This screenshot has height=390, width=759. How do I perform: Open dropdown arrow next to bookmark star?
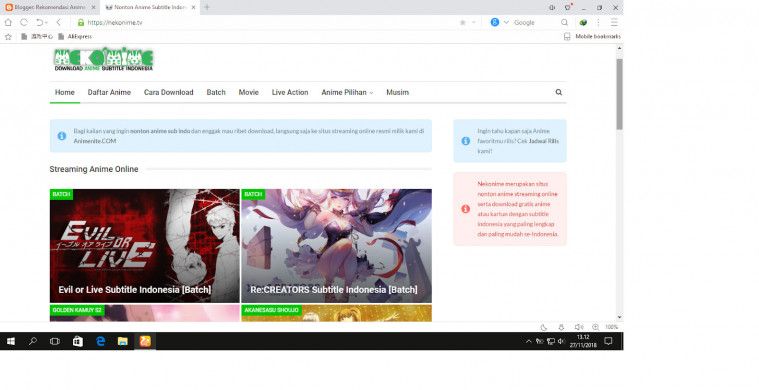click(x=473, y=22)
